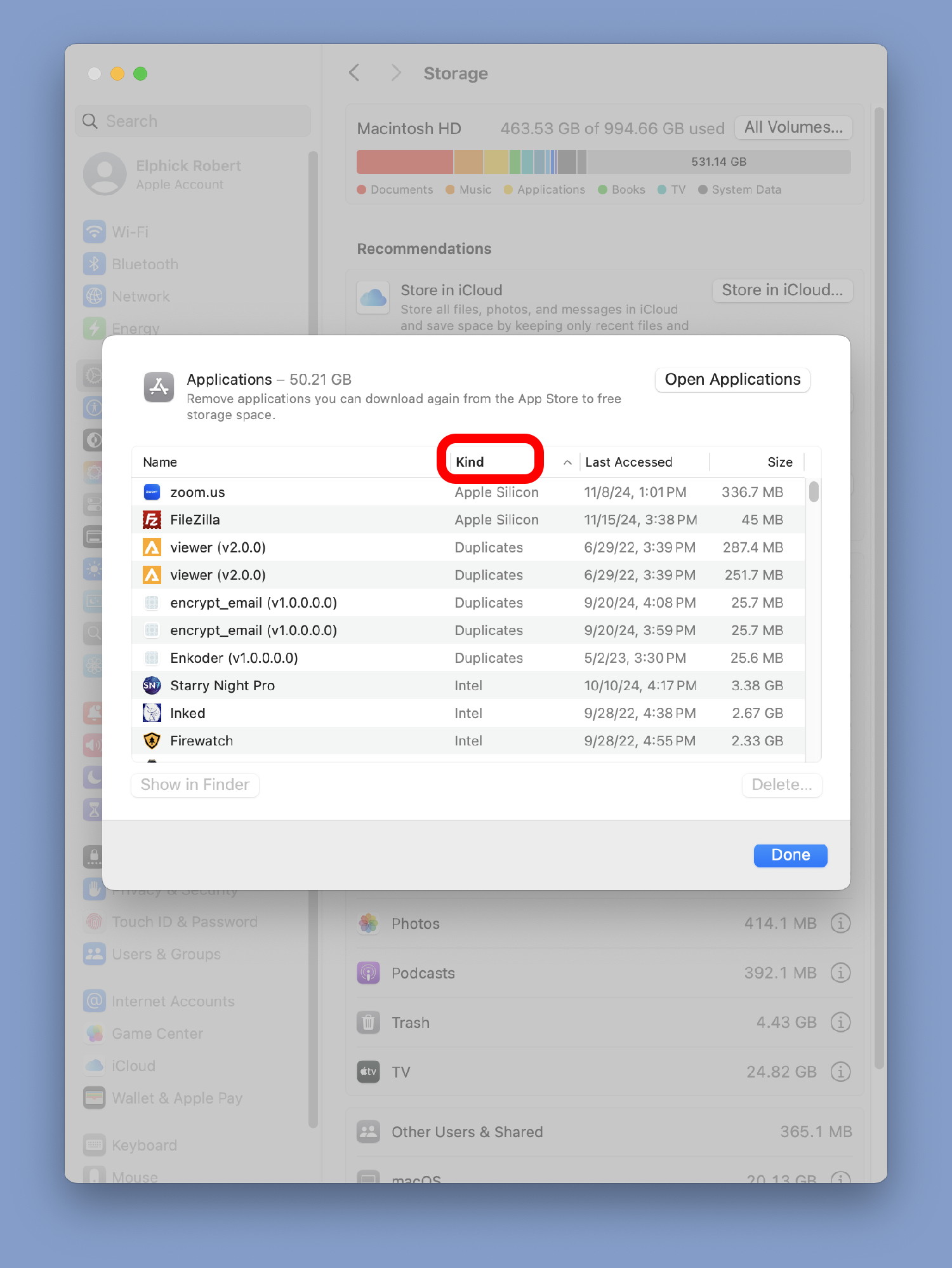The image size is (952, 1268).
Task: Select the Enkoder (v1.0.0.0.0) row
Action: coord(468,658)
